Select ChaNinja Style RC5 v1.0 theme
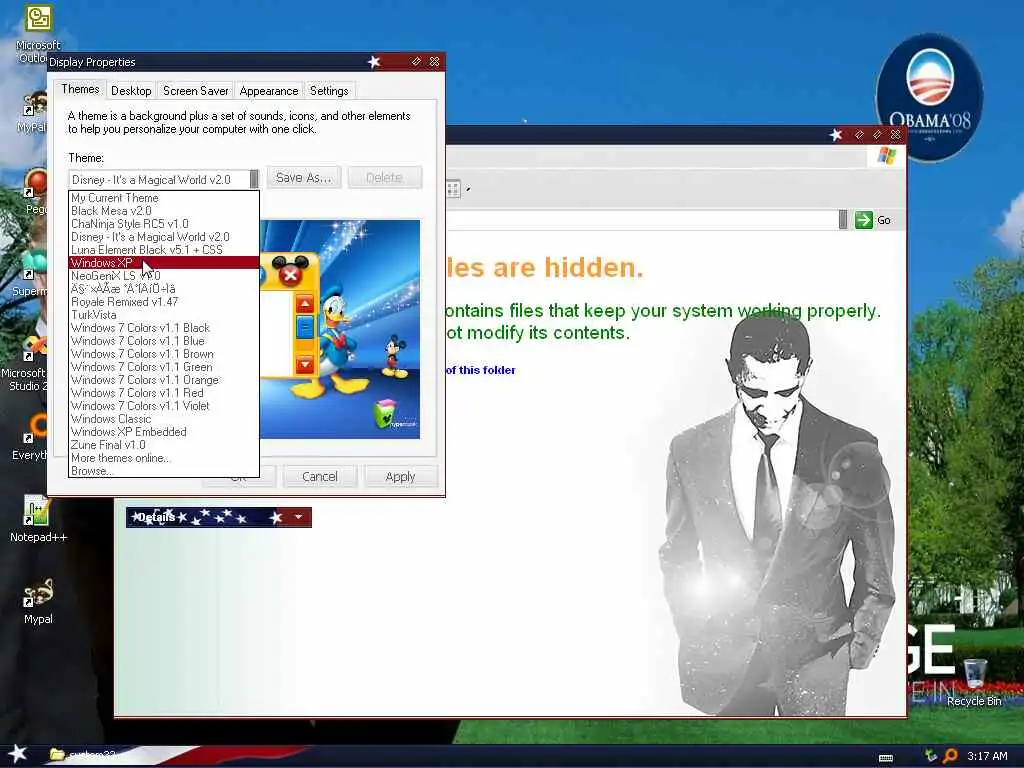This screenshot has height=768, width=1024. tap(164, 224)
